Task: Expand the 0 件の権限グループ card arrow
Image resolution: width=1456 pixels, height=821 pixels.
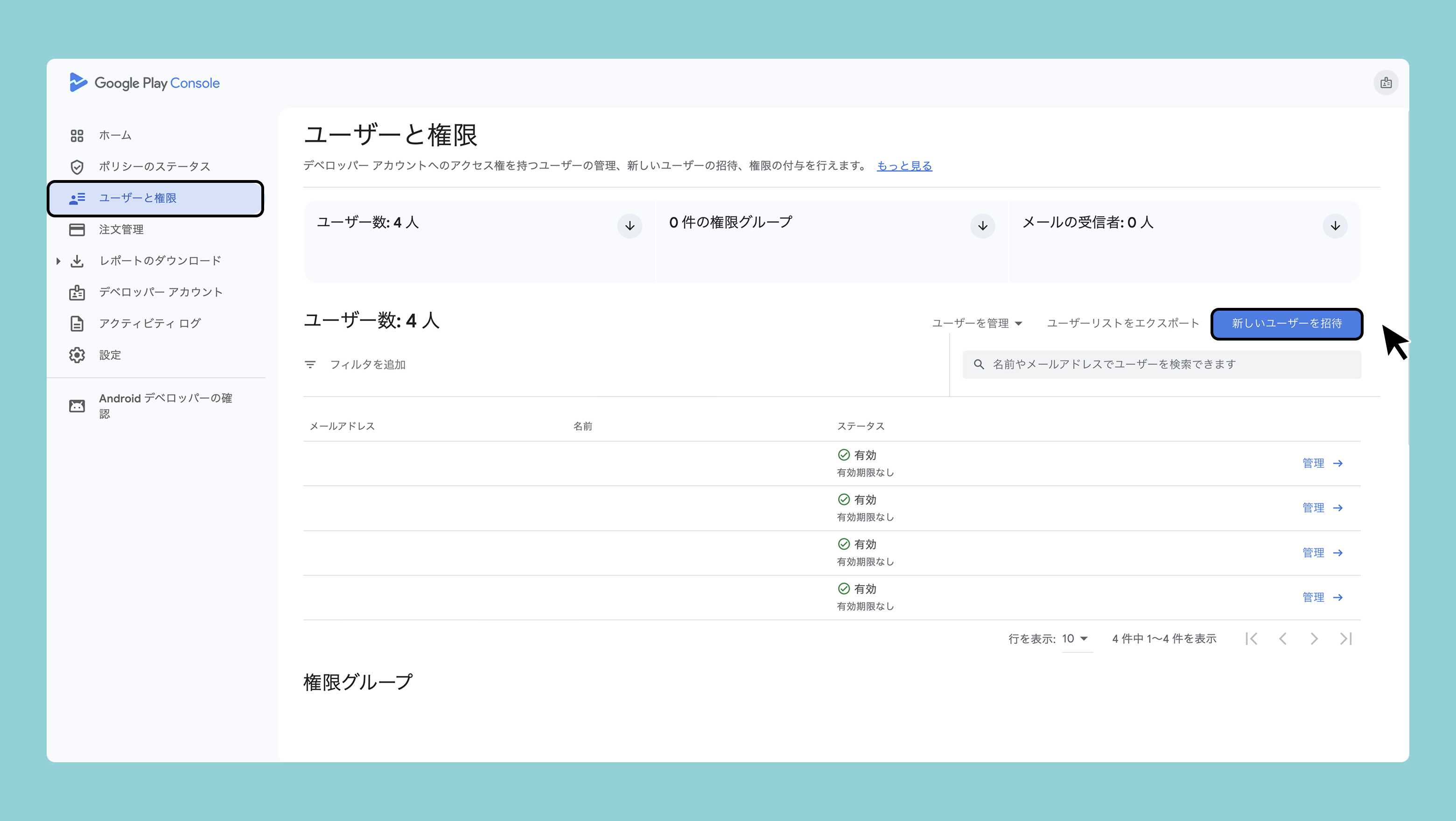Action: point(982,226)
